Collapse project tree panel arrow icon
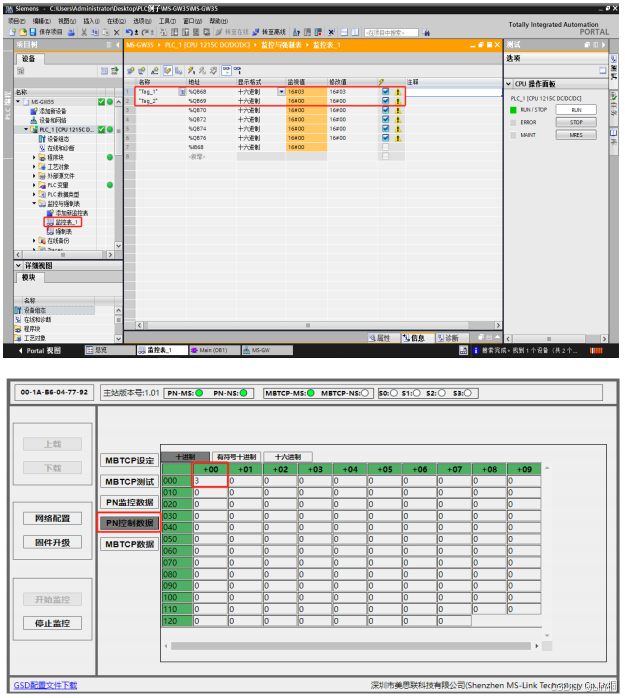 [118, 45]
